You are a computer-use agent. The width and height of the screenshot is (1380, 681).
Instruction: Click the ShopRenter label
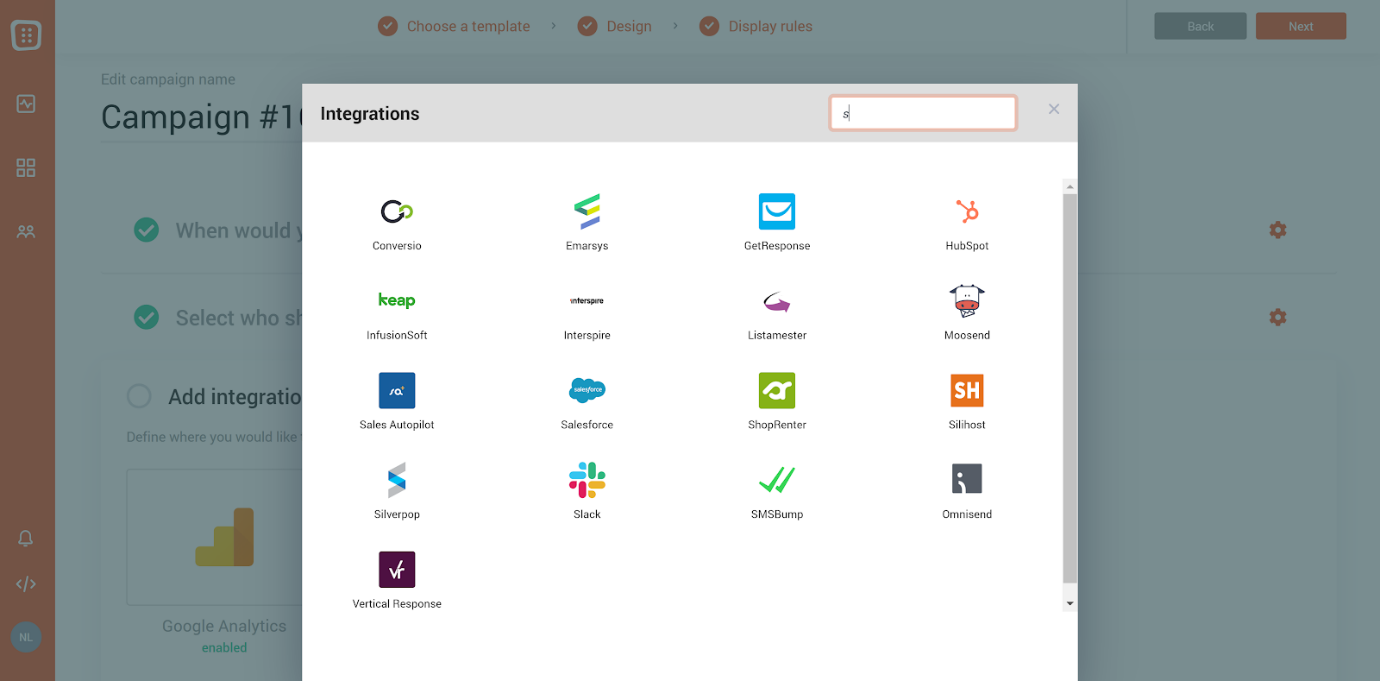coord(777,425)
